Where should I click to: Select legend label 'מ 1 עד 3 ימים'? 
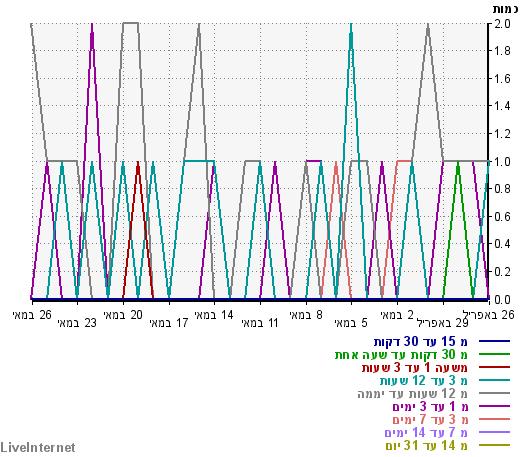(x=430, y=407)
